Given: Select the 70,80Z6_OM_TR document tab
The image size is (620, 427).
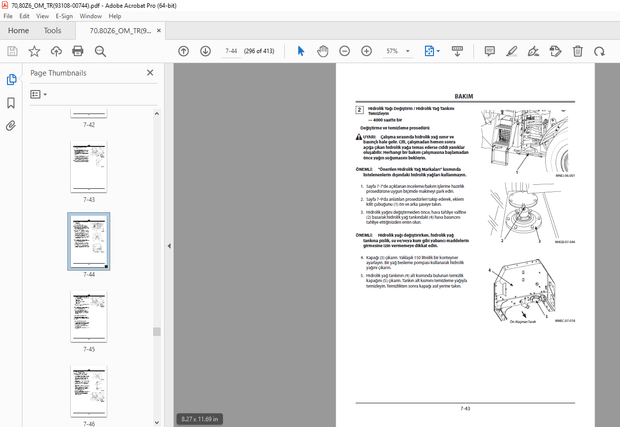Looking at the screenshot, I should tap(120, 30).
